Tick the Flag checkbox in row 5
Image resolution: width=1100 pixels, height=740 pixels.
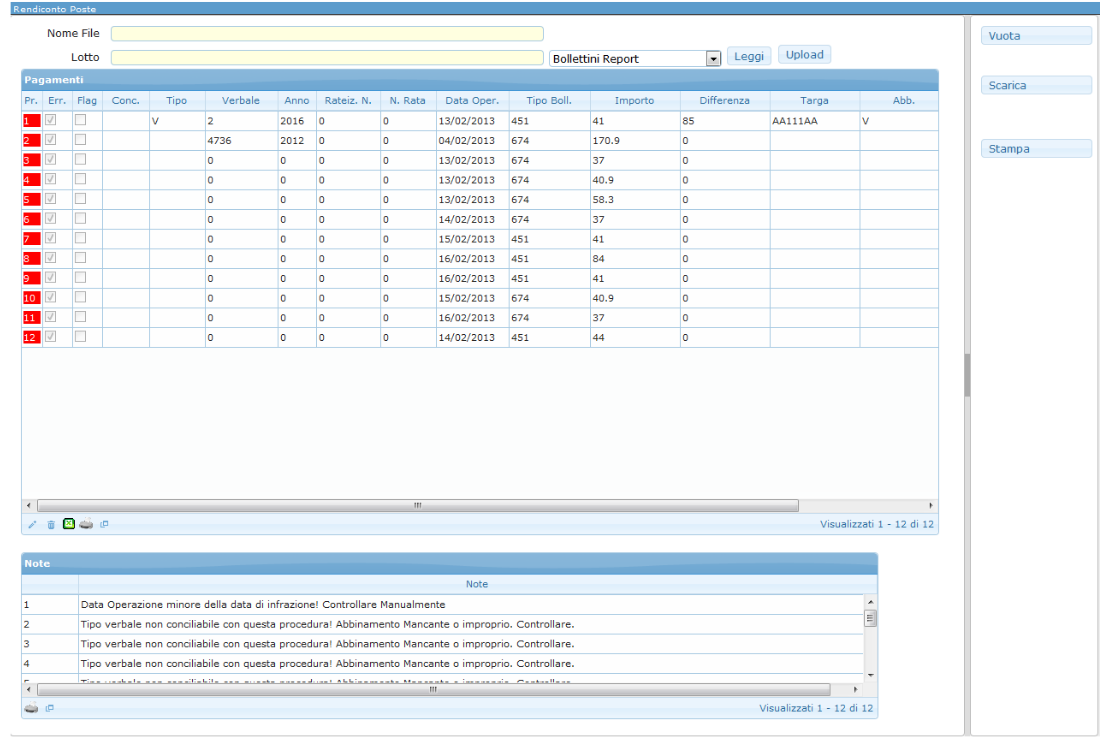tap(81, 199)
